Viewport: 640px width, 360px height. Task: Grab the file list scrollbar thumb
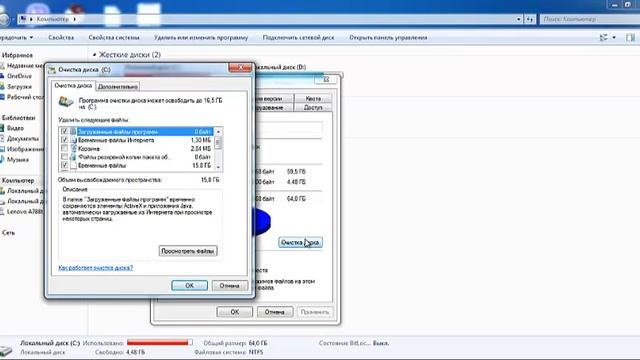[218, 142]
